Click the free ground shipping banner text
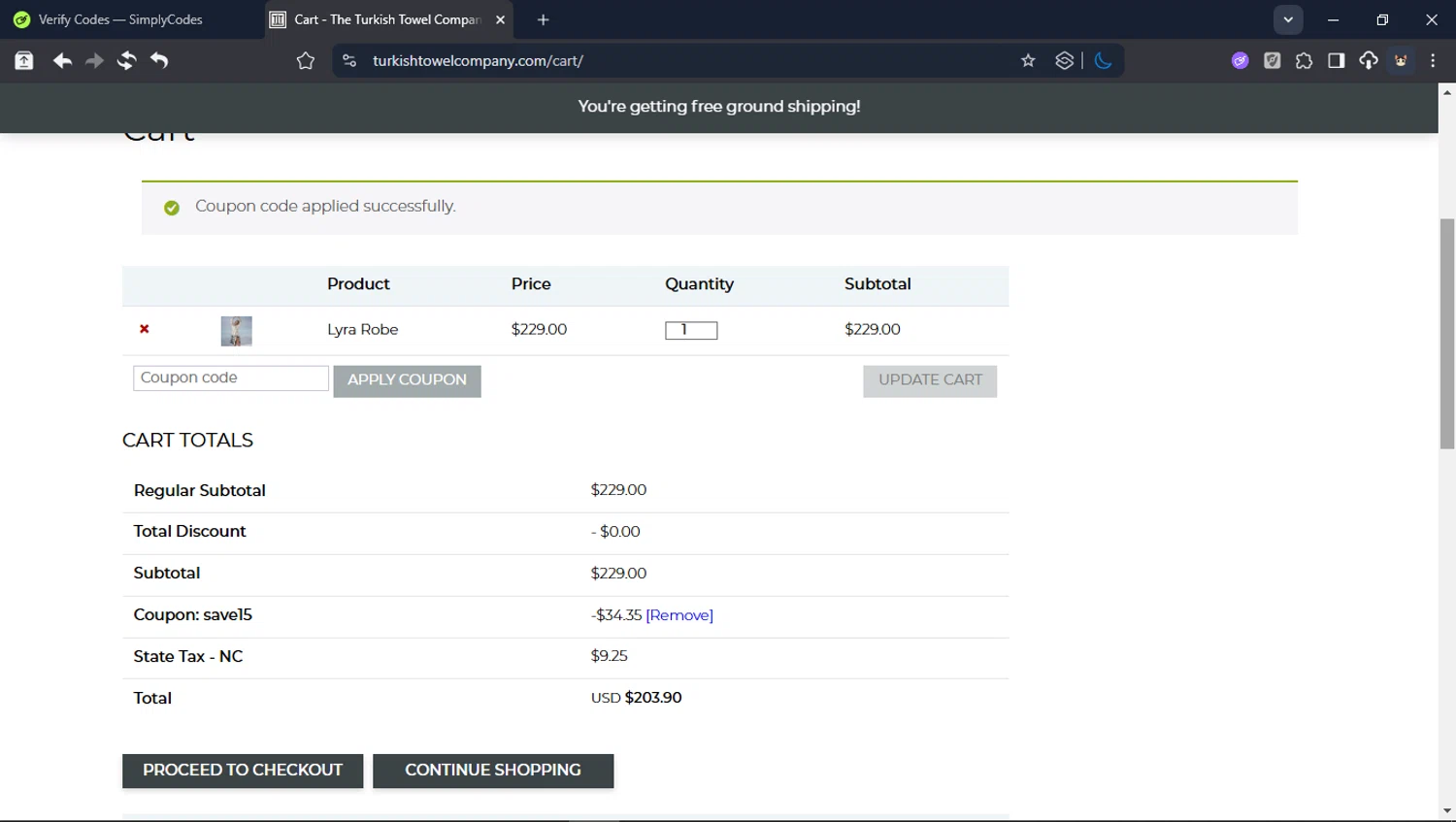1456x822 pixels. pyautogui.click(x=719, y=107)
